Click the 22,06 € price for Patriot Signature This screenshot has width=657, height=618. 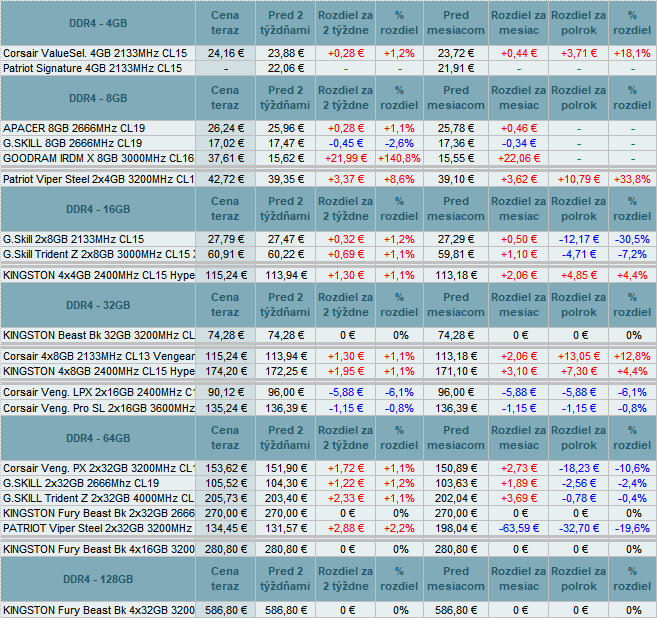coord(285,68)
